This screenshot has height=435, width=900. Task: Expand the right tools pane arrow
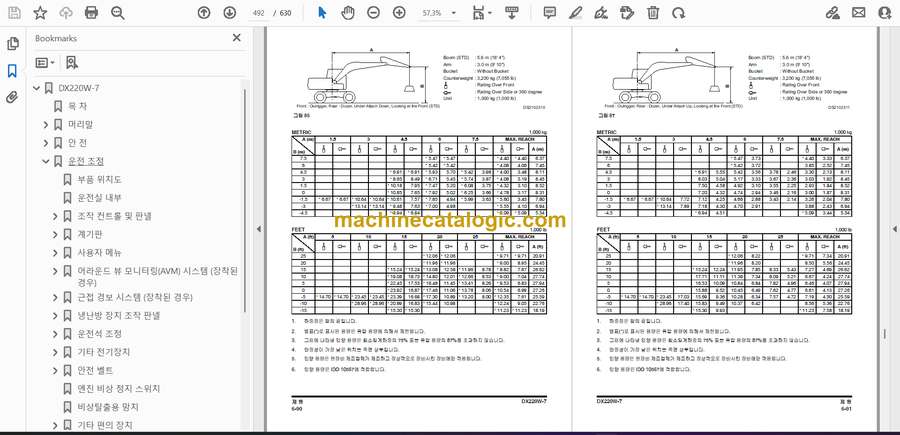[894, 229]
